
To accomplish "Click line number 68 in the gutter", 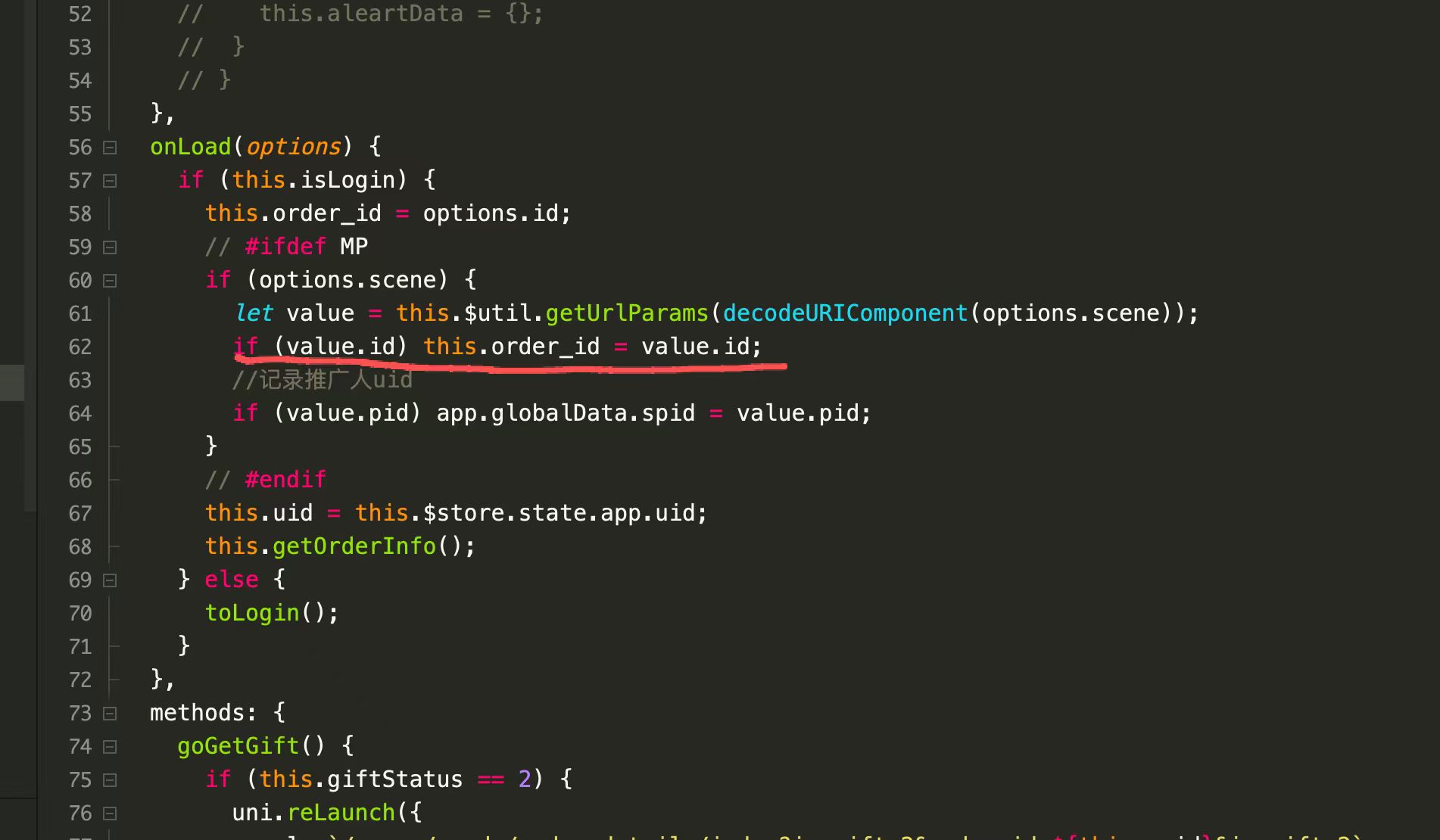I will (79, 547).
